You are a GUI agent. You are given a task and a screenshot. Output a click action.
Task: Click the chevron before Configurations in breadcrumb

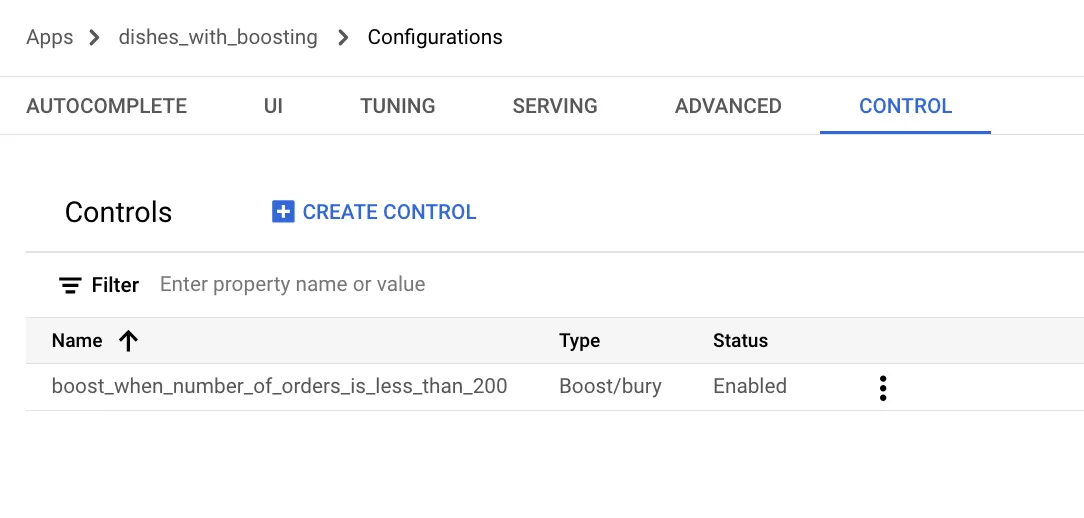click(343, 38)
